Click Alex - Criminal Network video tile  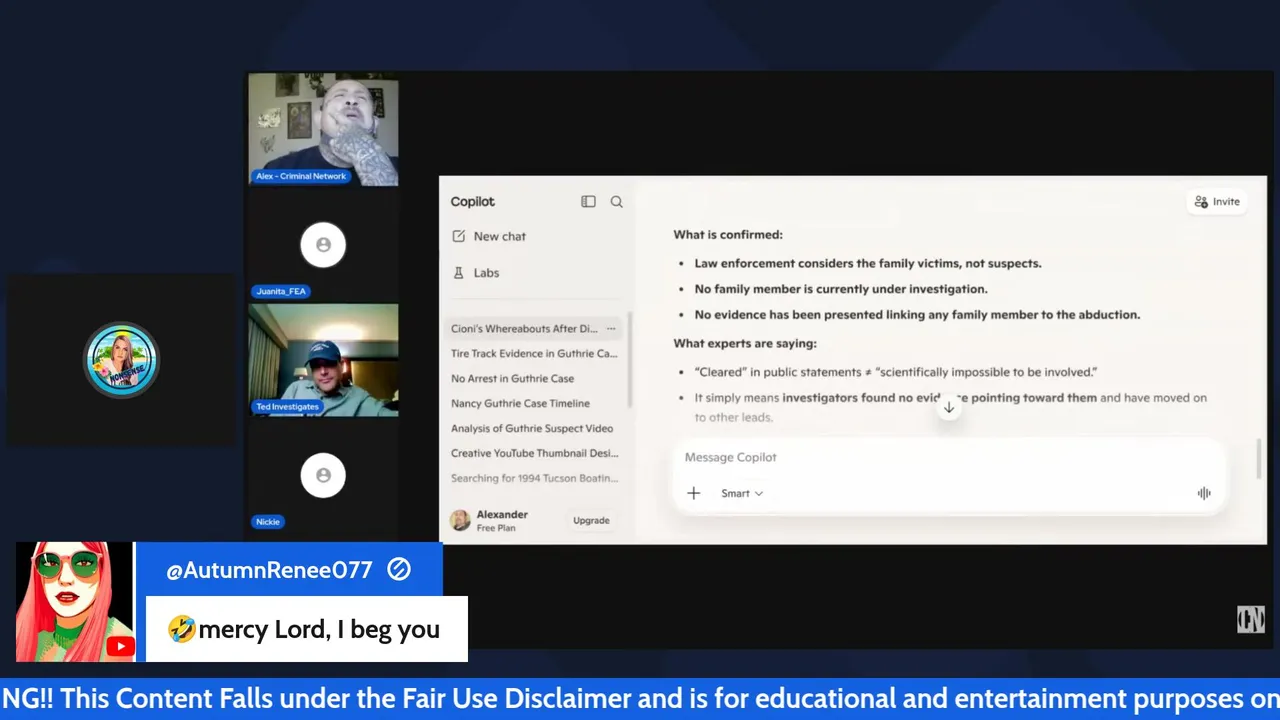[x=323, y=129]
